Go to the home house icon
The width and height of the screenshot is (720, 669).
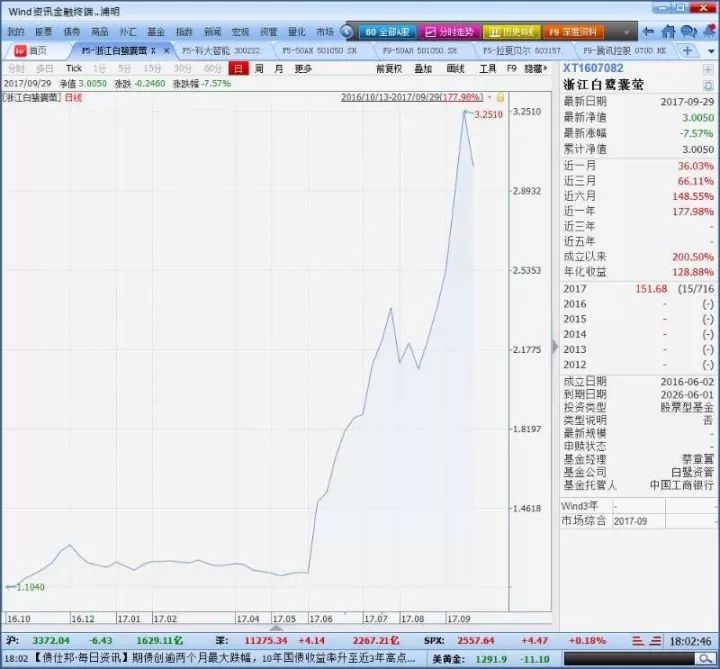[x=668, y=32]
